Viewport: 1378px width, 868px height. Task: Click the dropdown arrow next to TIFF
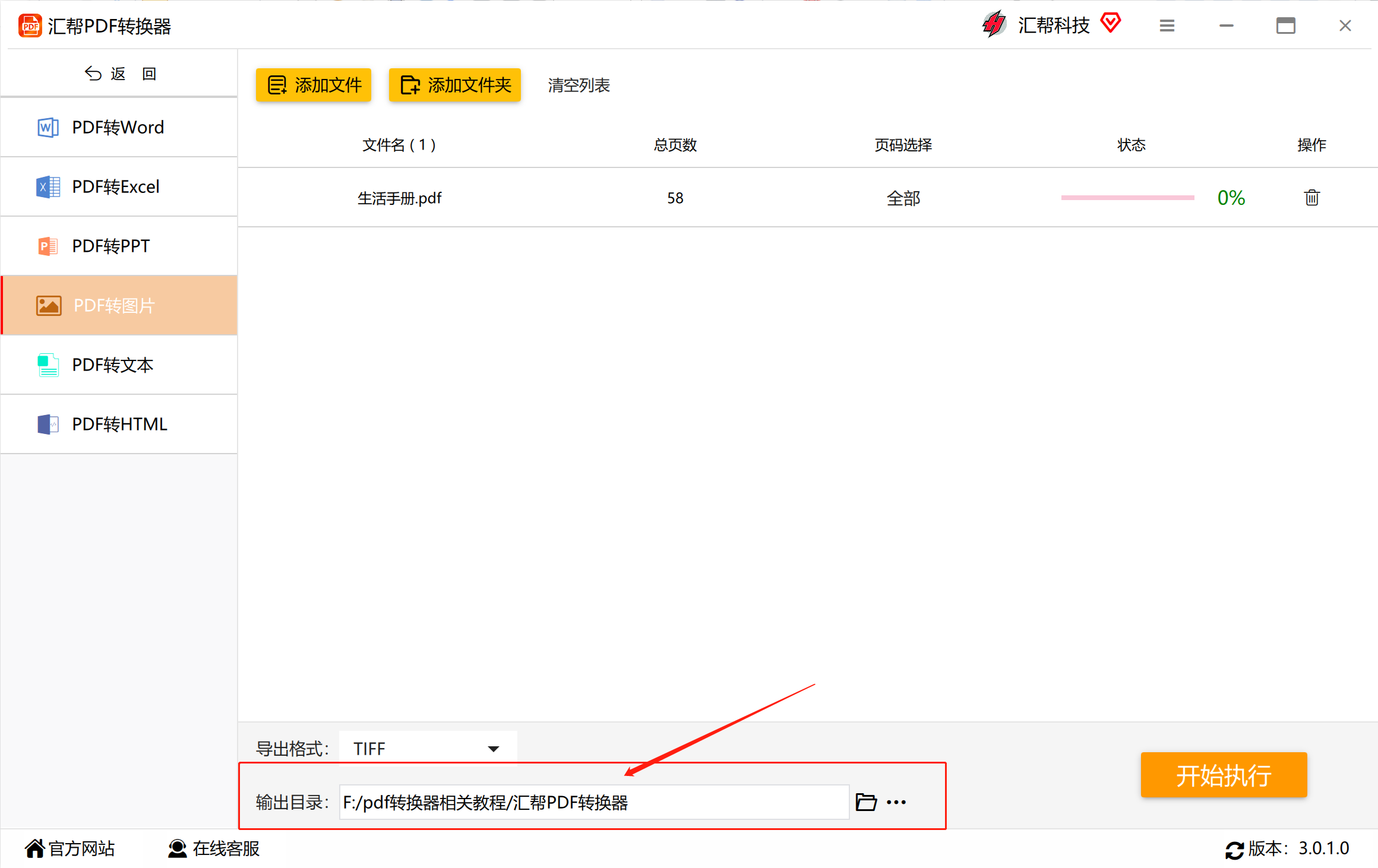click(x=493, y=749)
